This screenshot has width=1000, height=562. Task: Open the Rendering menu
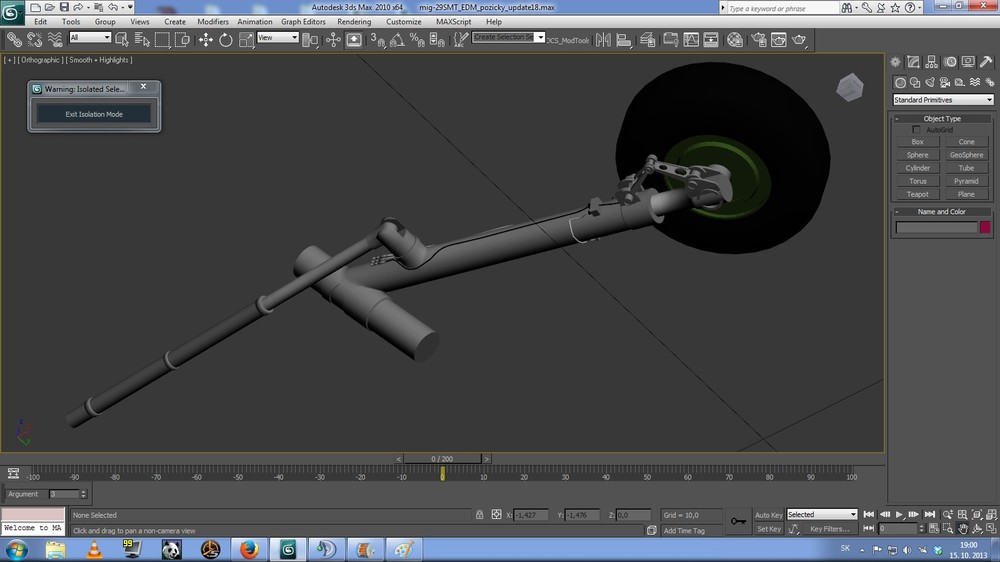[354, 22]
